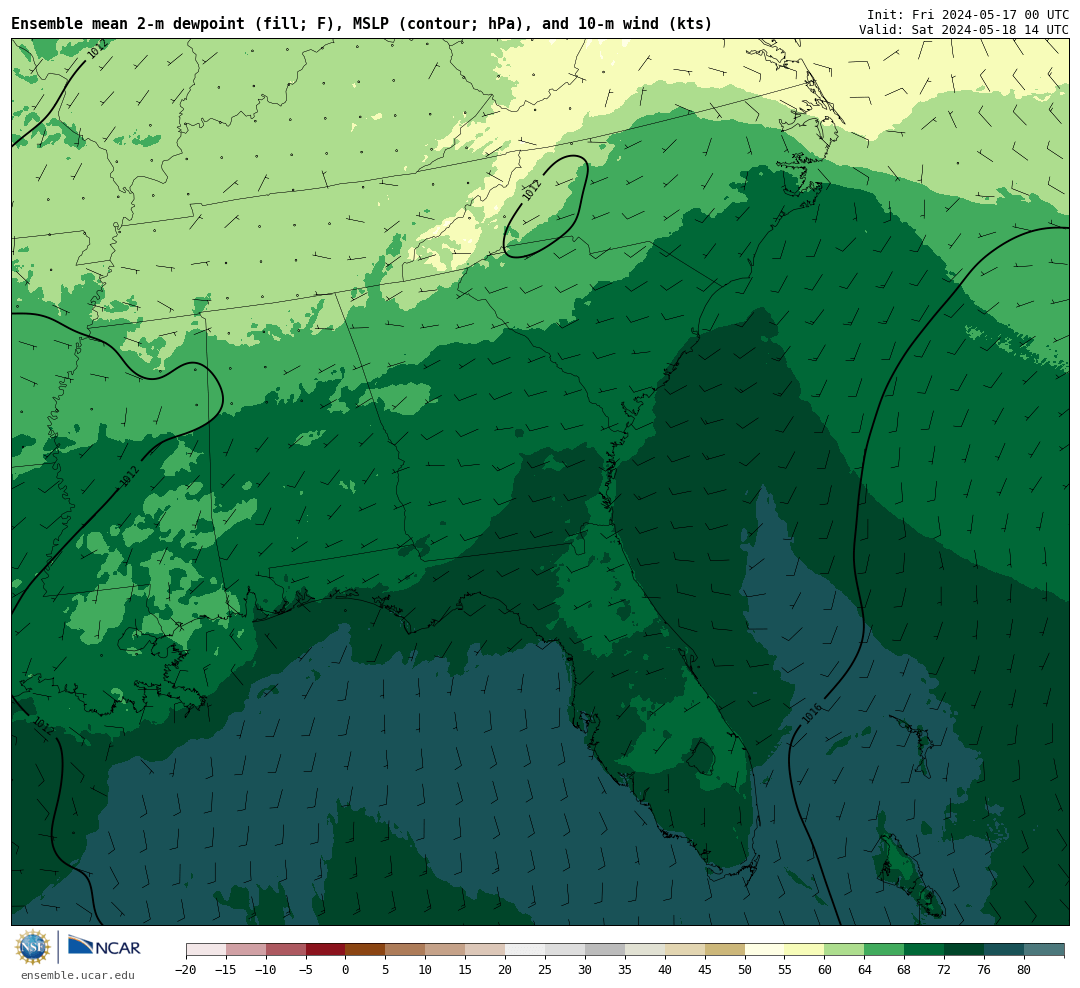The image size is (1080, 988).
Task: Click the 68 tick label on the colorbar
Action: (905, 969)
